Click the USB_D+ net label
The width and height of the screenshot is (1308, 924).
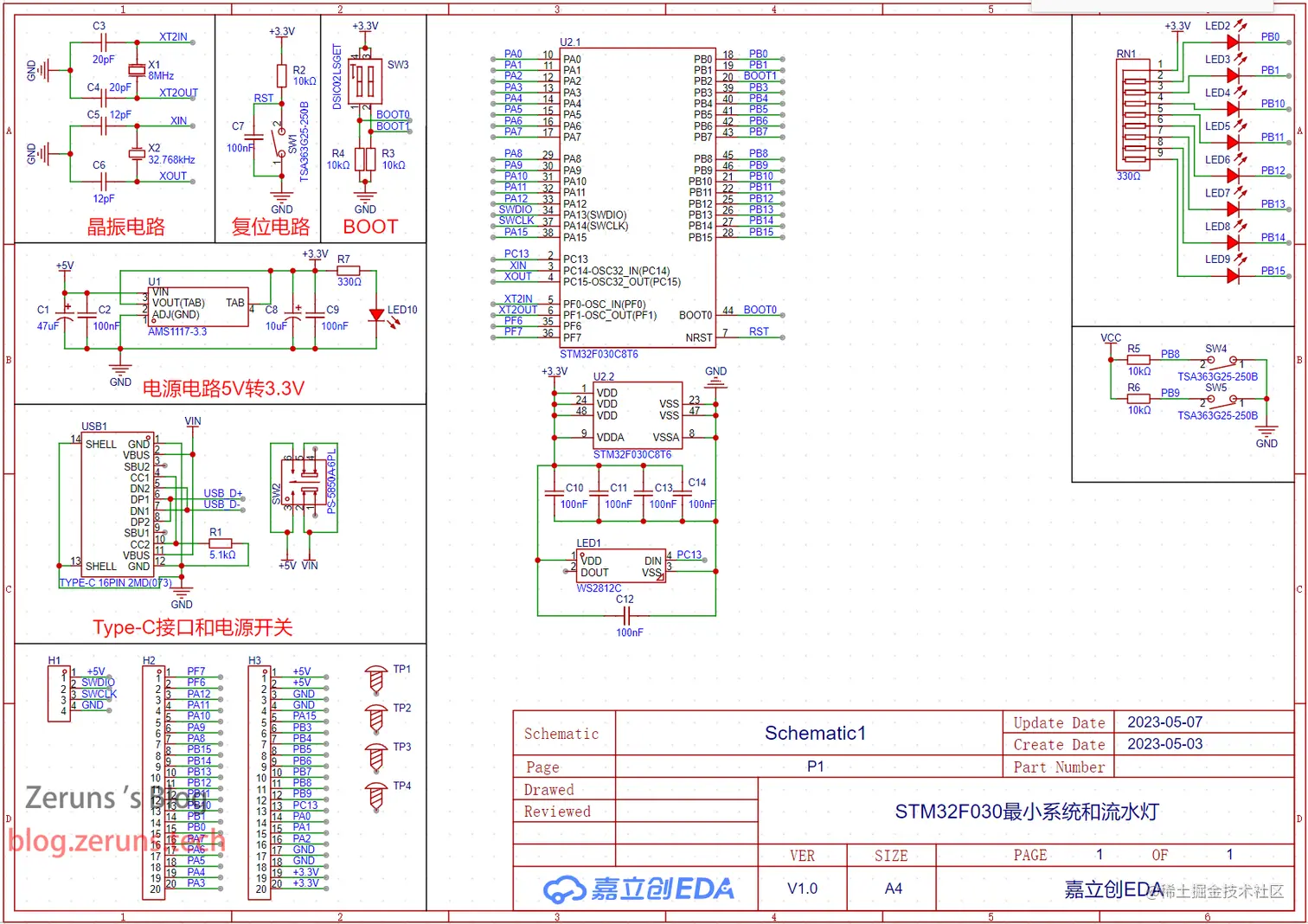point(223,493)
